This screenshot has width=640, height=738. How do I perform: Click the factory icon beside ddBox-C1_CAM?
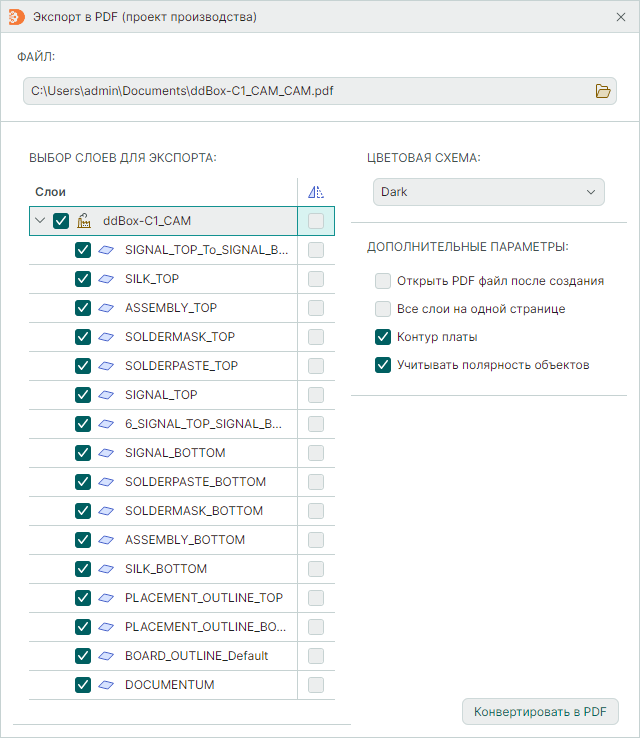pyautogui.click(x=84, y=221)
